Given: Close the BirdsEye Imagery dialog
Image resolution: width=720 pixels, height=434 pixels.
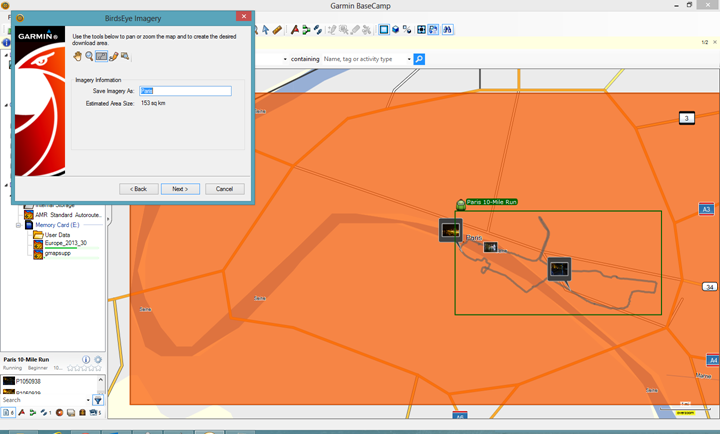Looking at the screenshot, I should point(244,17).
